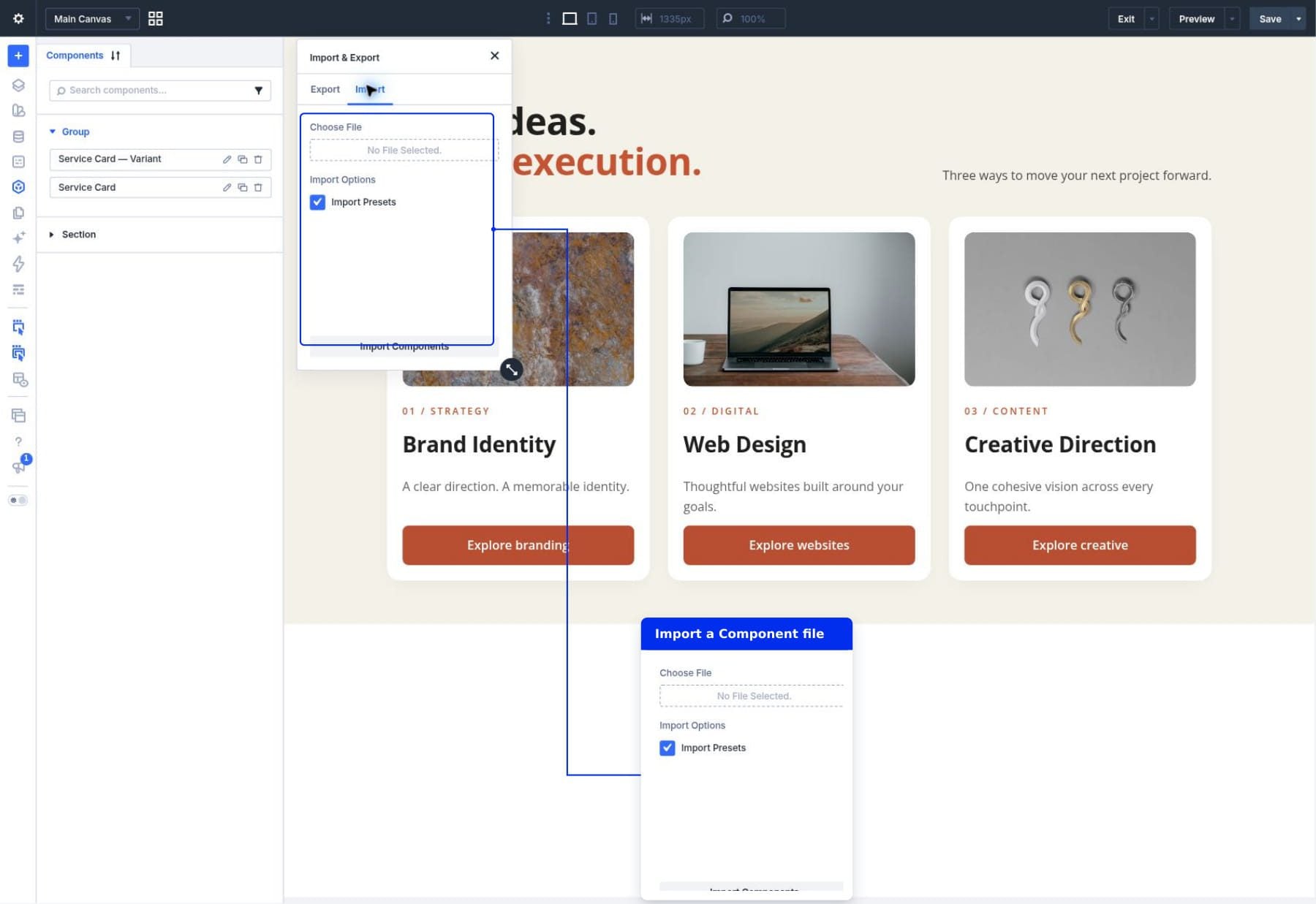Open the layout preview eye icon
1316x904 pixels.
[20, 379]
